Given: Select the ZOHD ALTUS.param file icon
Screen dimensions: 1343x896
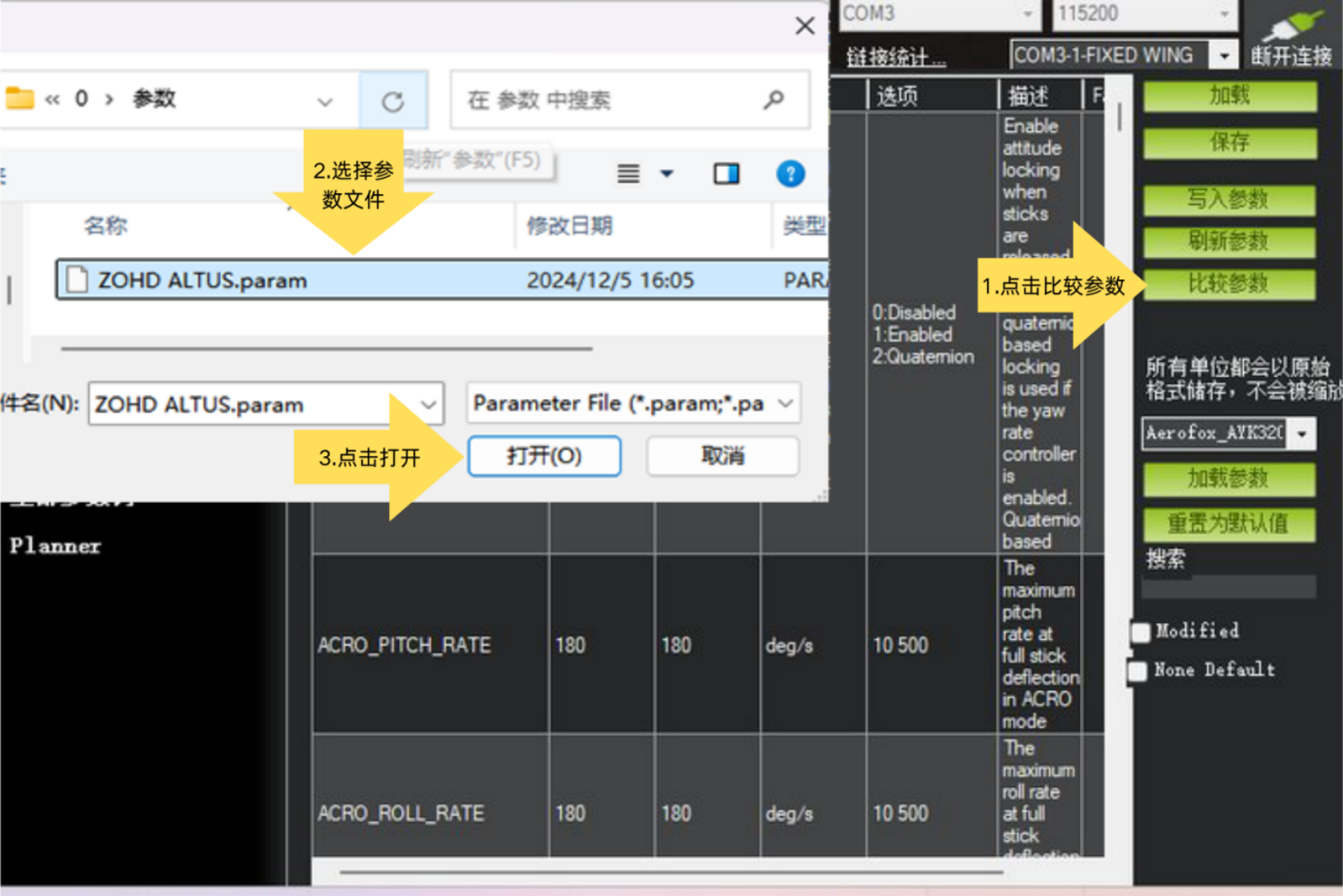Looking at the screenshot, I should (x=77, y=280).
